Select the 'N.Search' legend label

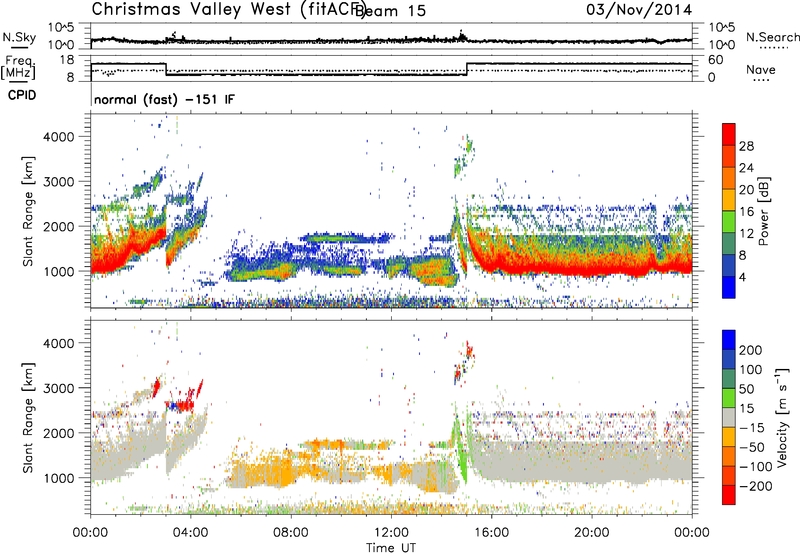[772, 37]
